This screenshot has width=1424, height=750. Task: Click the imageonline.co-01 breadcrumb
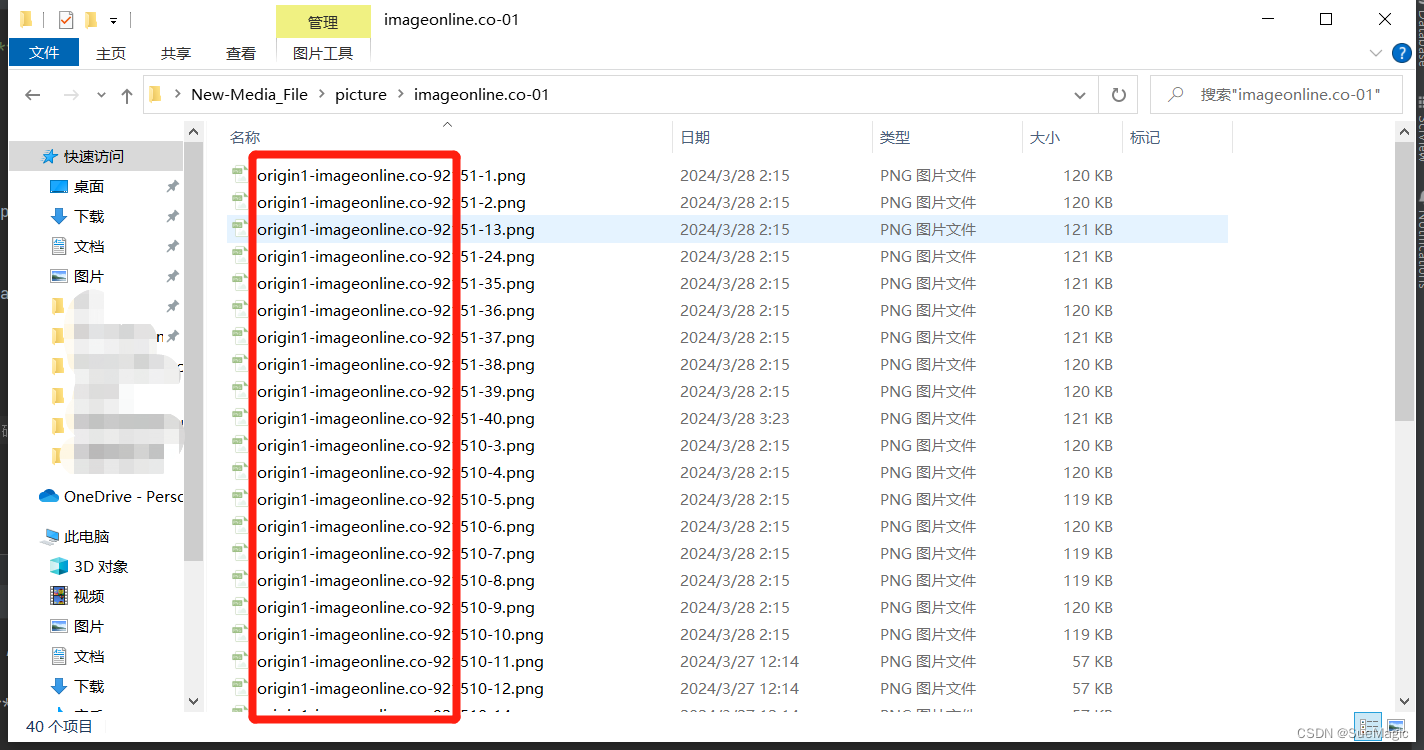pos(481,95)
